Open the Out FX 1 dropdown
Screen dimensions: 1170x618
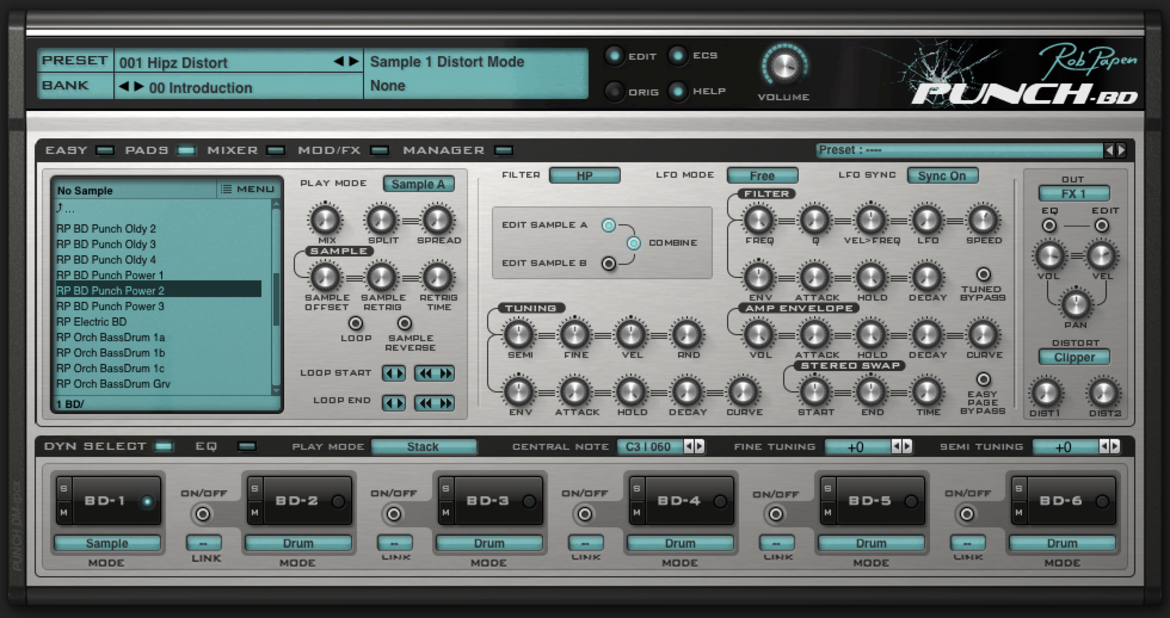pyautogui.click(x=1074, y=193)
